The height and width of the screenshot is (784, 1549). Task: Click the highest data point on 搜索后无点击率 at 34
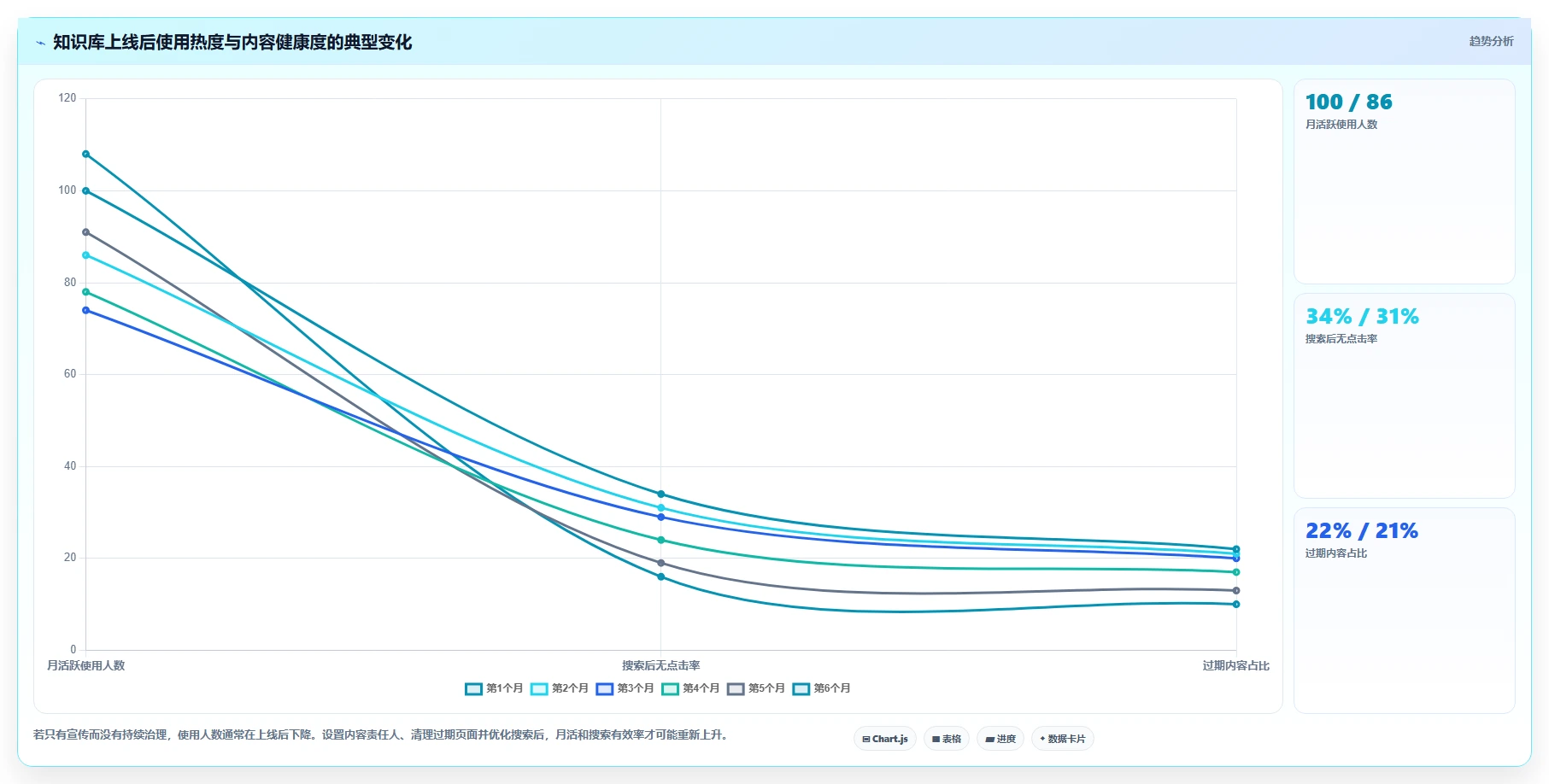661,494
